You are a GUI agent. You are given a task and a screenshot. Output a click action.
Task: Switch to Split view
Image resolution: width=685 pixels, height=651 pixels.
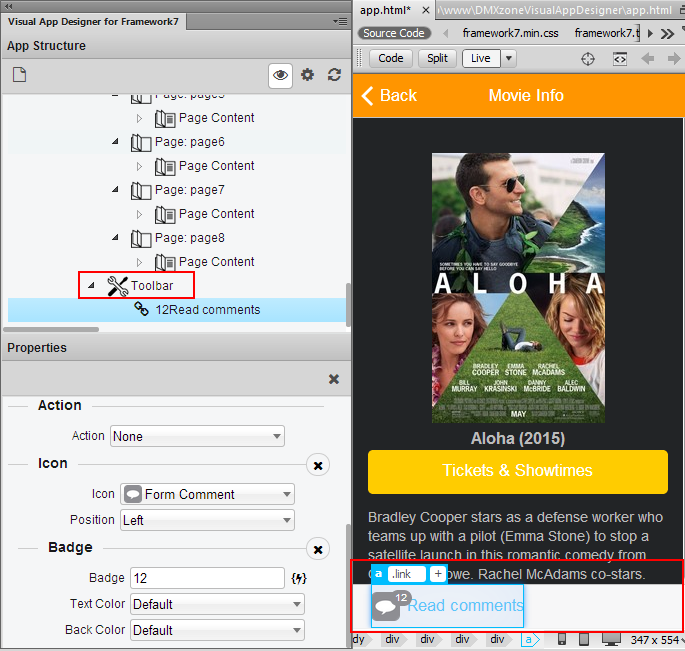(437, 58)
